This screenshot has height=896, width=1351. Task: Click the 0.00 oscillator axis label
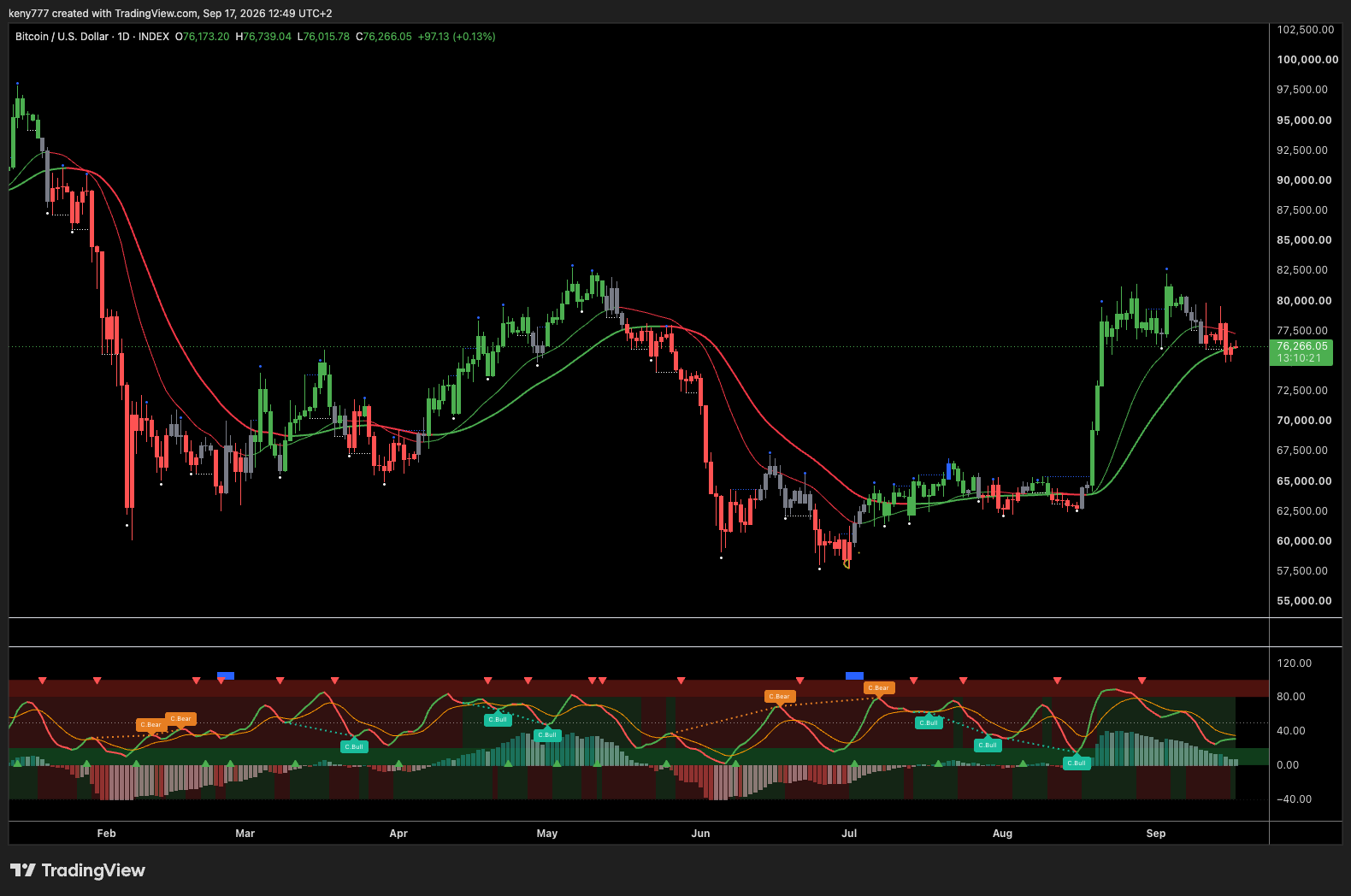[1288, 765]
